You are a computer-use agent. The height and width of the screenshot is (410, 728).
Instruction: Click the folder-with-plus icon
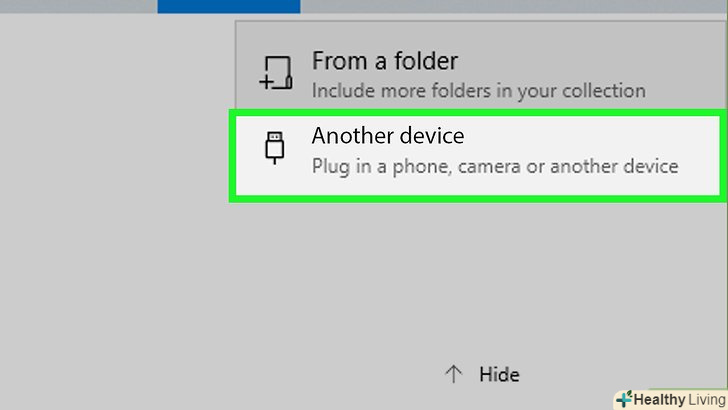(x=274, y=70)
